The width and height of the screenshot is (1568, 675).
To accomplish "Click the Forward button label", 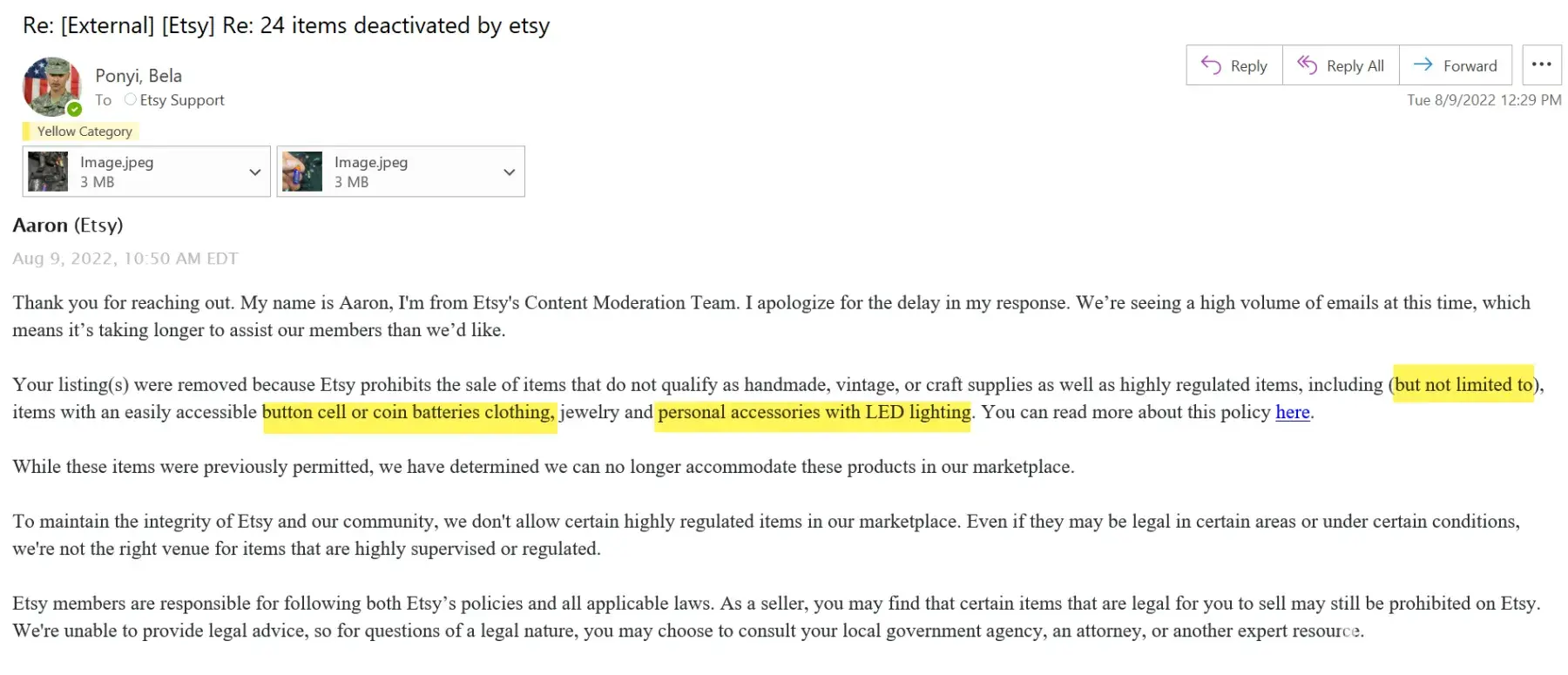I will click(x=1470, y=66).
